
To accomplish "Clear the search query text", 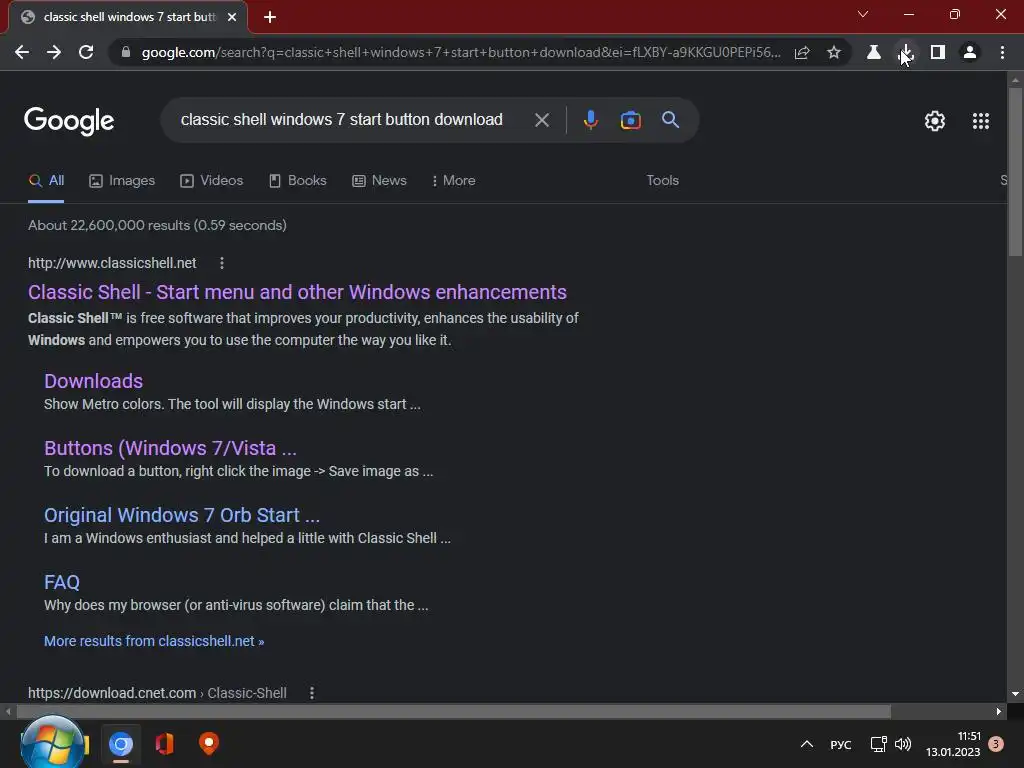I will click(541, 120).
